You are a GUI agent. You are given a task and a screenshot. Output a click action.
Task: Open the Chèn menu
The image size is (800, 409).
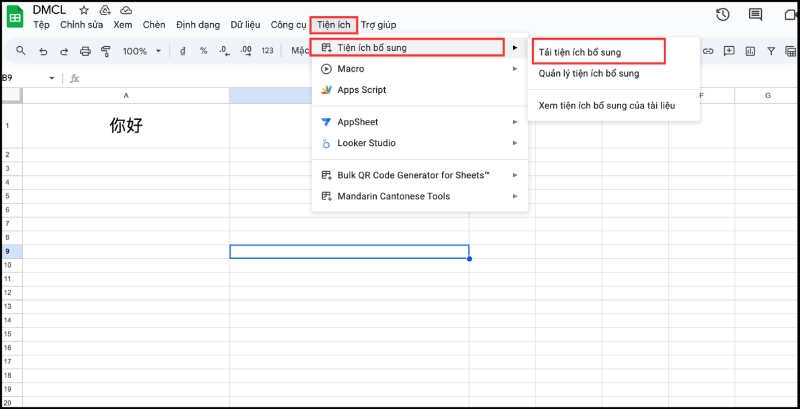click(154, 24)
